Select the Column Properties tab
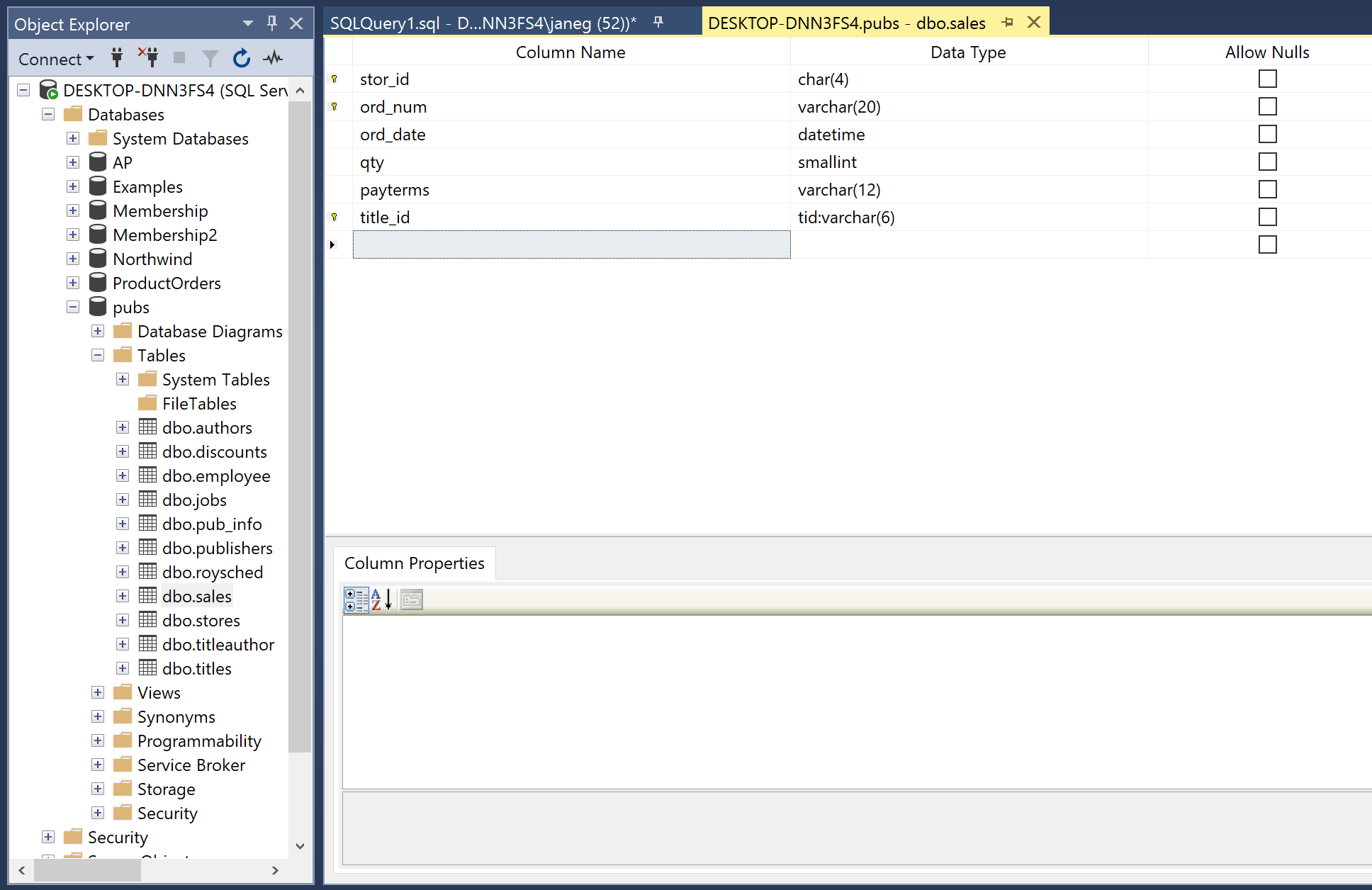The width and height of the screenshot is (1372, 890). (415, 563)
